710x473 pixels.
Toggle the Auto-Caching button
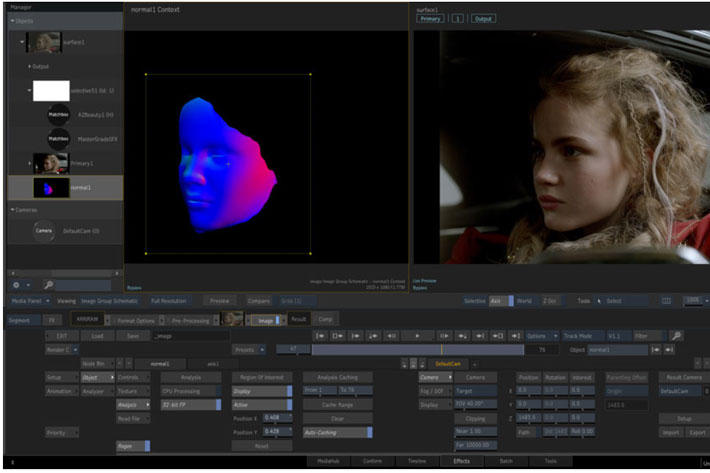click(x=338, y=433)
